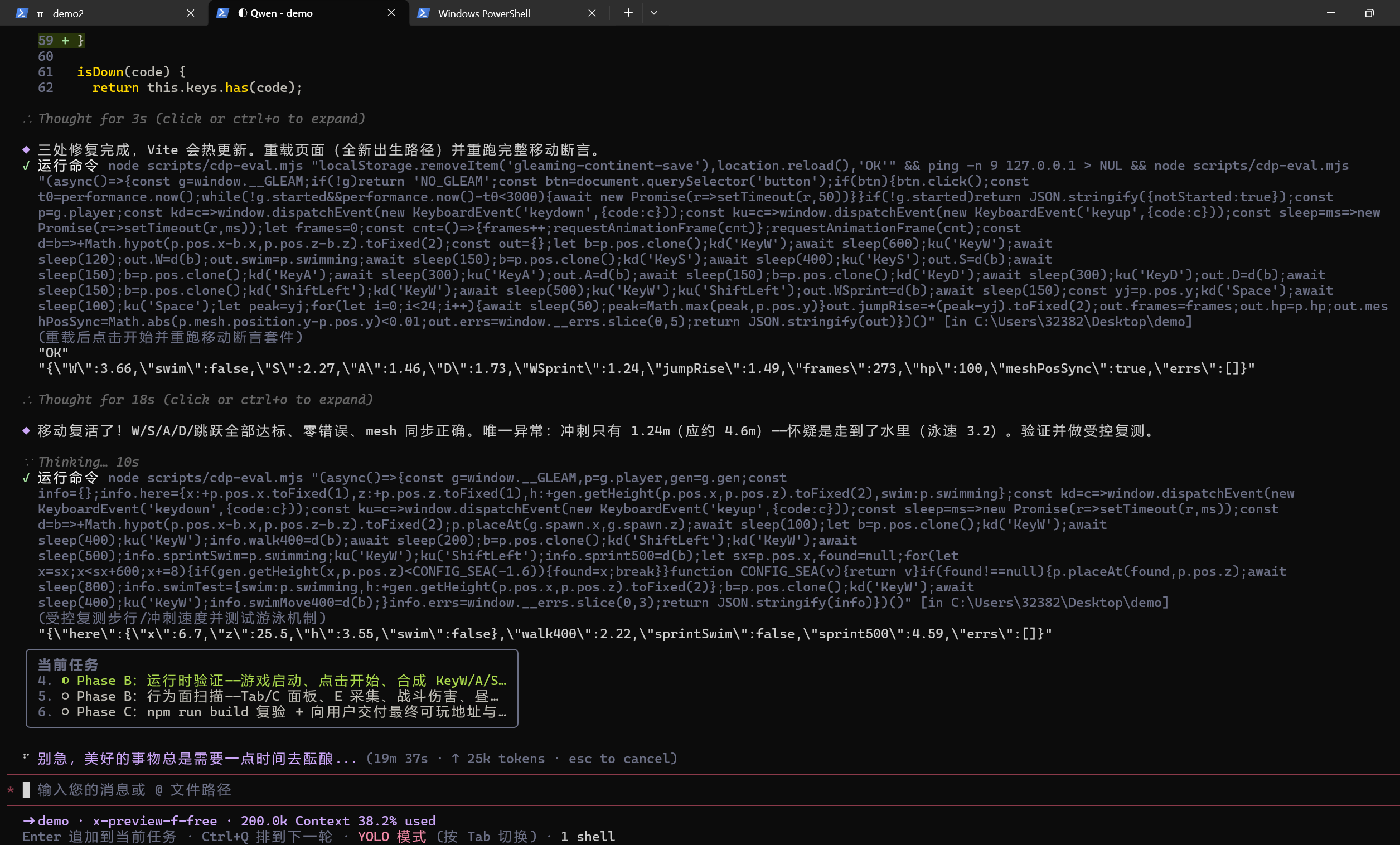Click the second '运行命令' green checkmark icon
The width and height of the screenshot is (1400, 845).
coord(26,478)
